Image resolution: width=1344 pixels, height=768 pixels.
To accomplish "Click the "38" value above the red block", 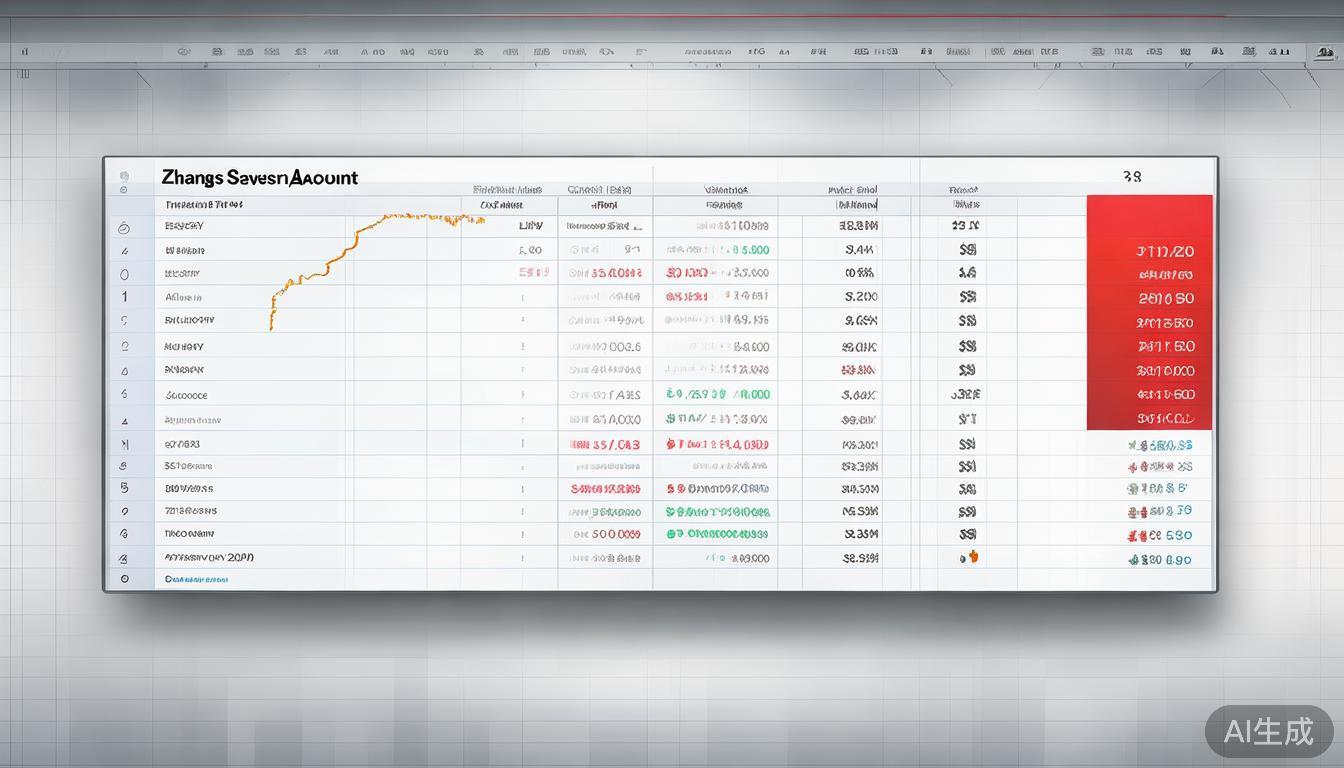I will pos(1131,177).
